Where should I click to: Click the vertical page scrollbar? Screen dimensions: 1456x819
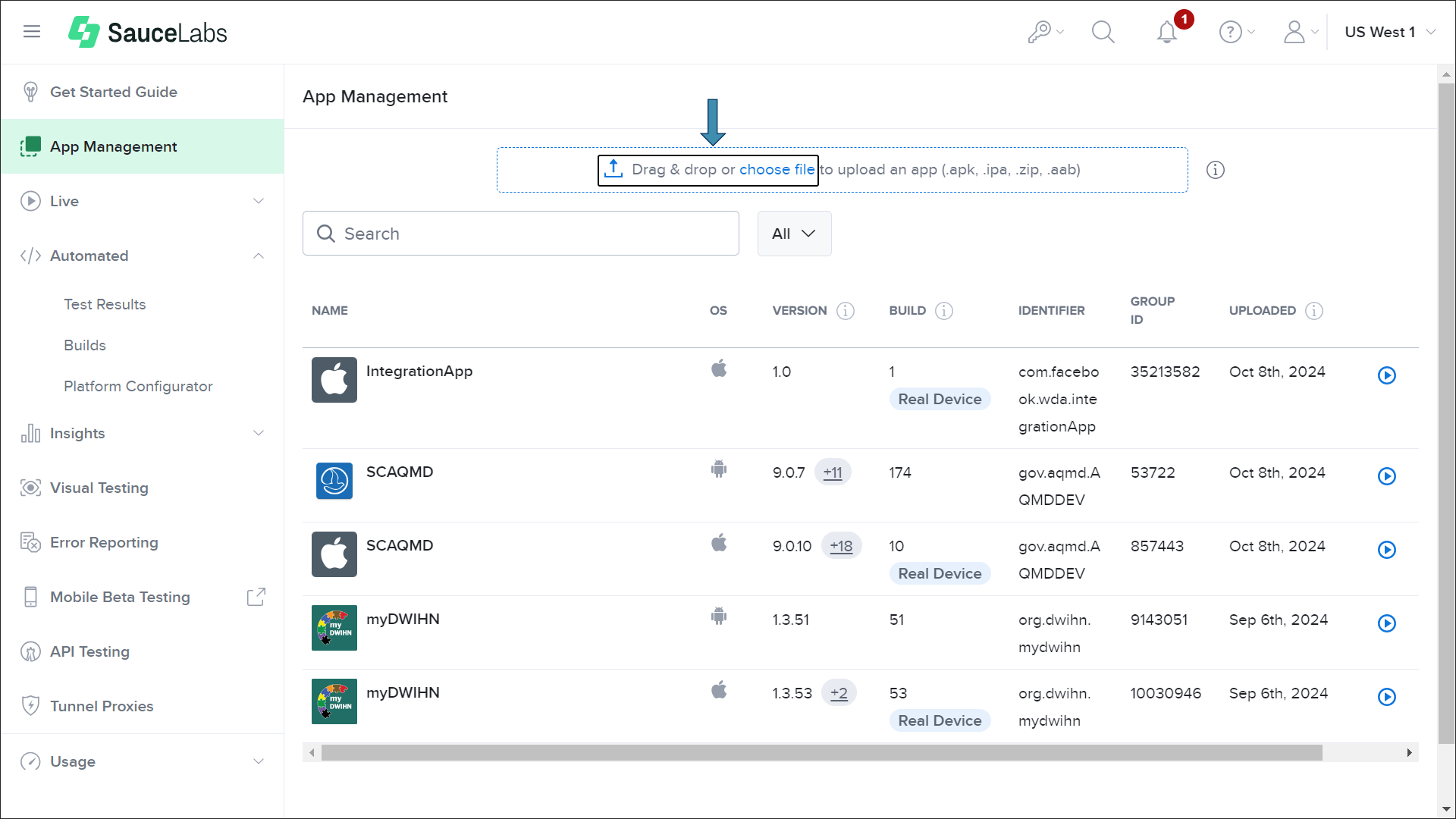pyautogui.click(x=1446, y=413)
